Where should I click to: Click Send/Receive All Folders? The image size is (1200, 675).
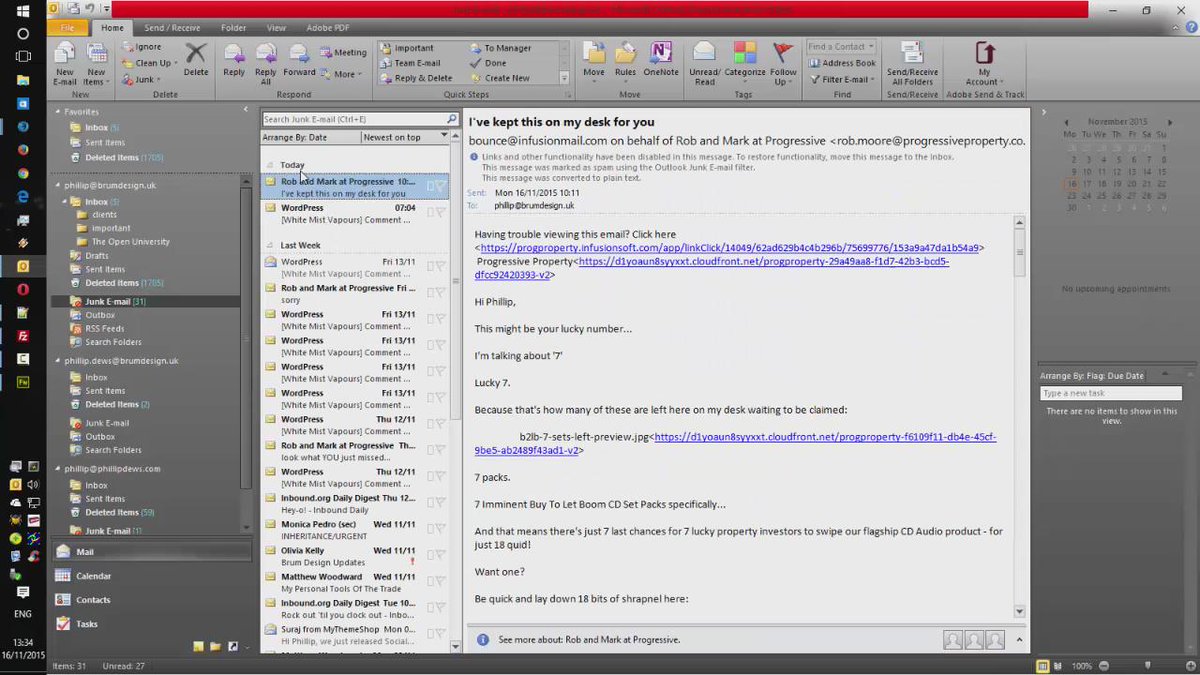(x=912, y=64)
